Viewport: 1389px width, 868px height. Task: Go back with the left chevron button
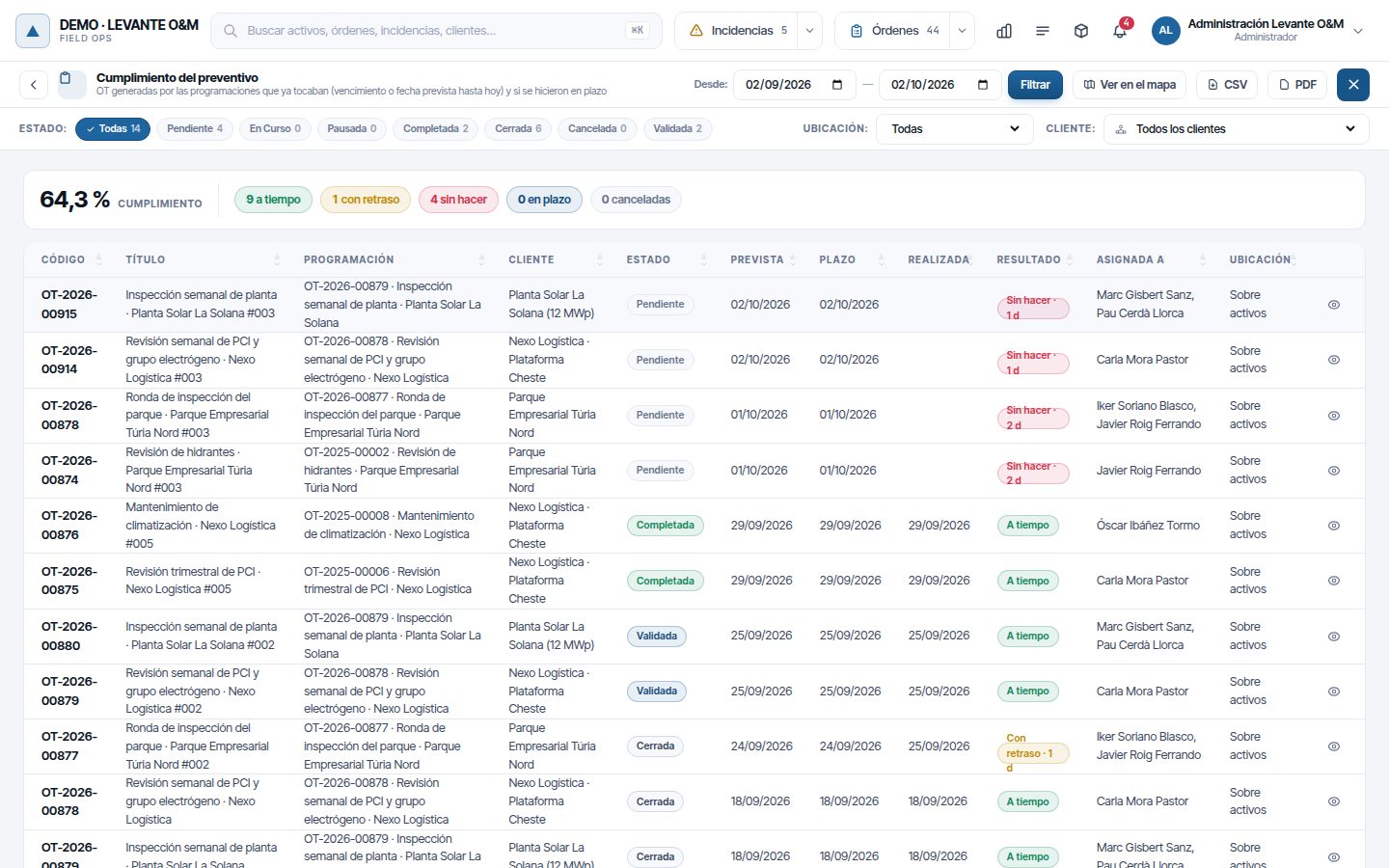34,85
